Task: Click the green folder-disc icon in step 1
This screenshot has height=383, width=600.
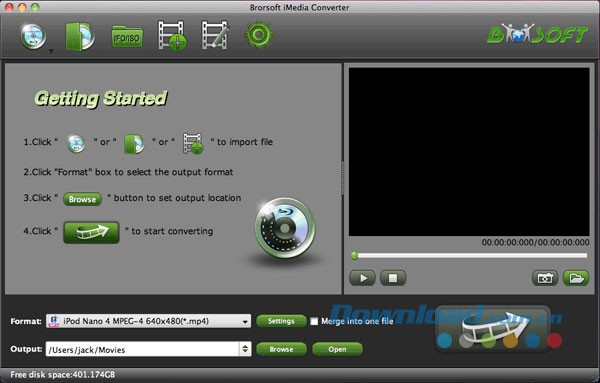Action: [134, 144]
